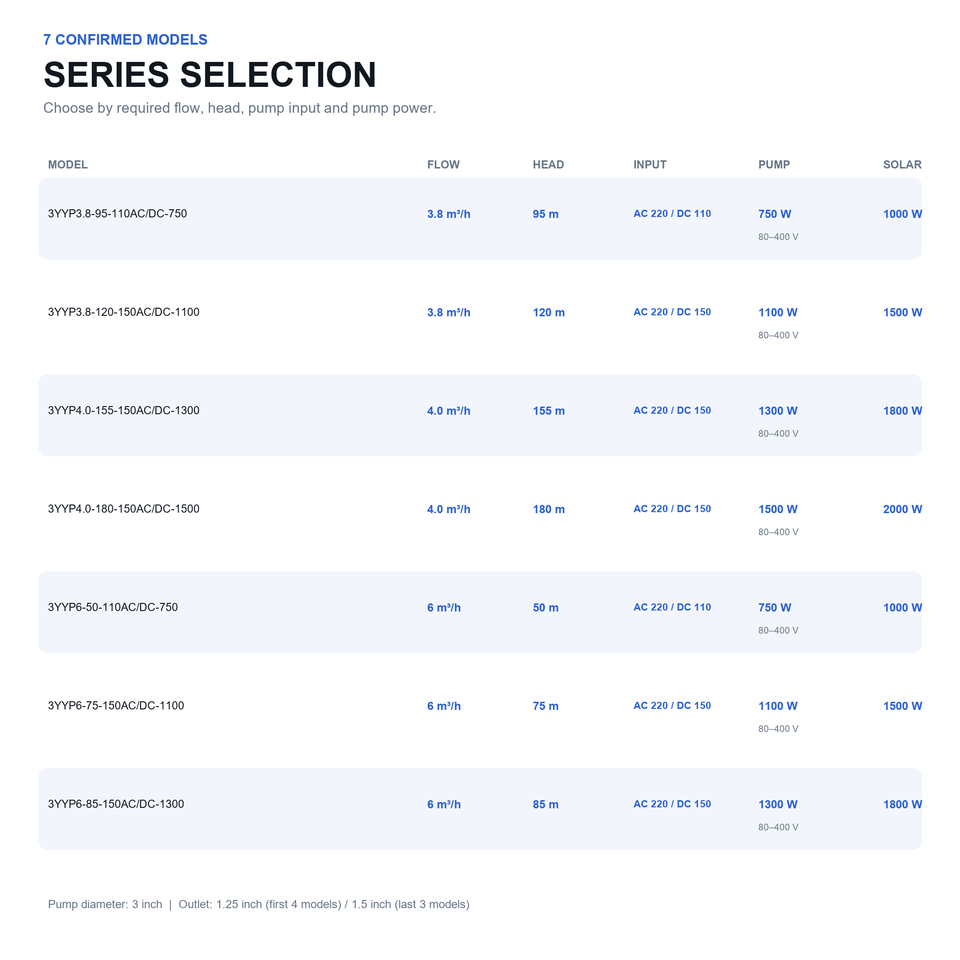Click the 180 m head value

(549, 509)
